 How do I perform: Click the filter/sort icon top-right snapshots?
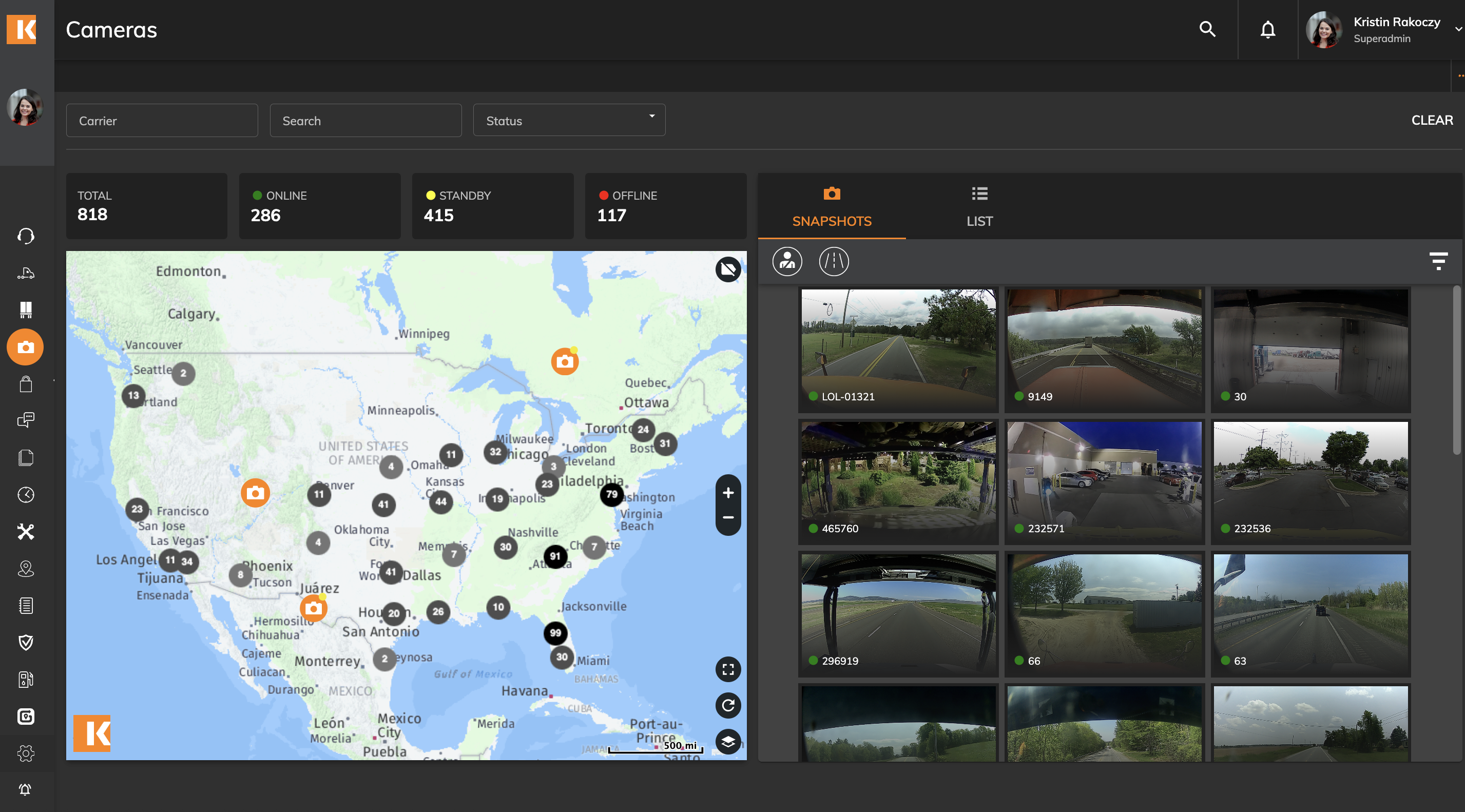tap(1439, 261)
